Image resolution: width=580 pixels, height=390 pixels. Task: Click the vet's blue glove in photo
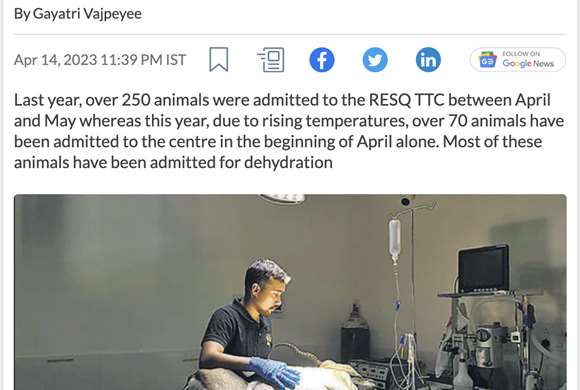tap(274, 372)
